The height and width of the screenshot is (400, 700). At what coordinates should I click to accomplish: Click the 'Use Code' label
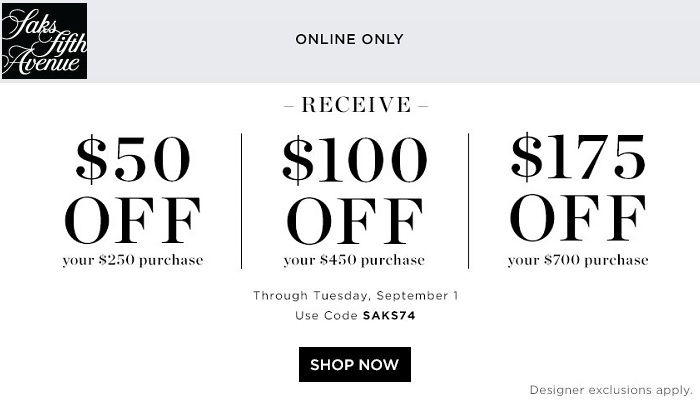[x=326, y=315]
